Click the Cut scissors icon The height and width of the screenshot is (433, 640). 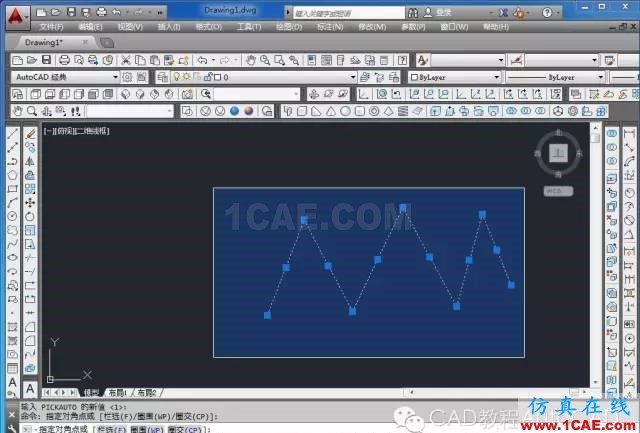point(126,60)
